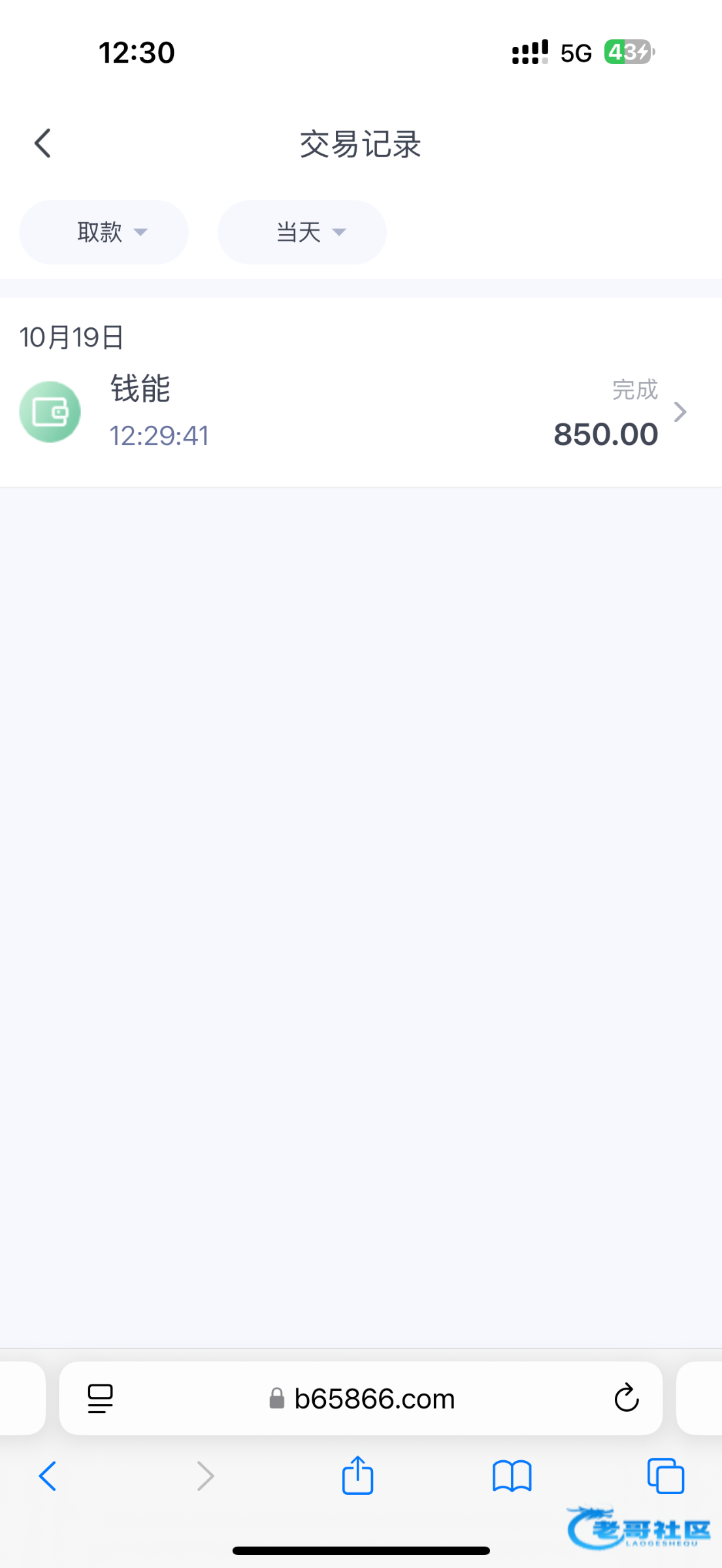Image resolution: width=722 pixels, height=1568 pixels.
Task: Open the Safari share sheet
Action: pos(357,1475)
